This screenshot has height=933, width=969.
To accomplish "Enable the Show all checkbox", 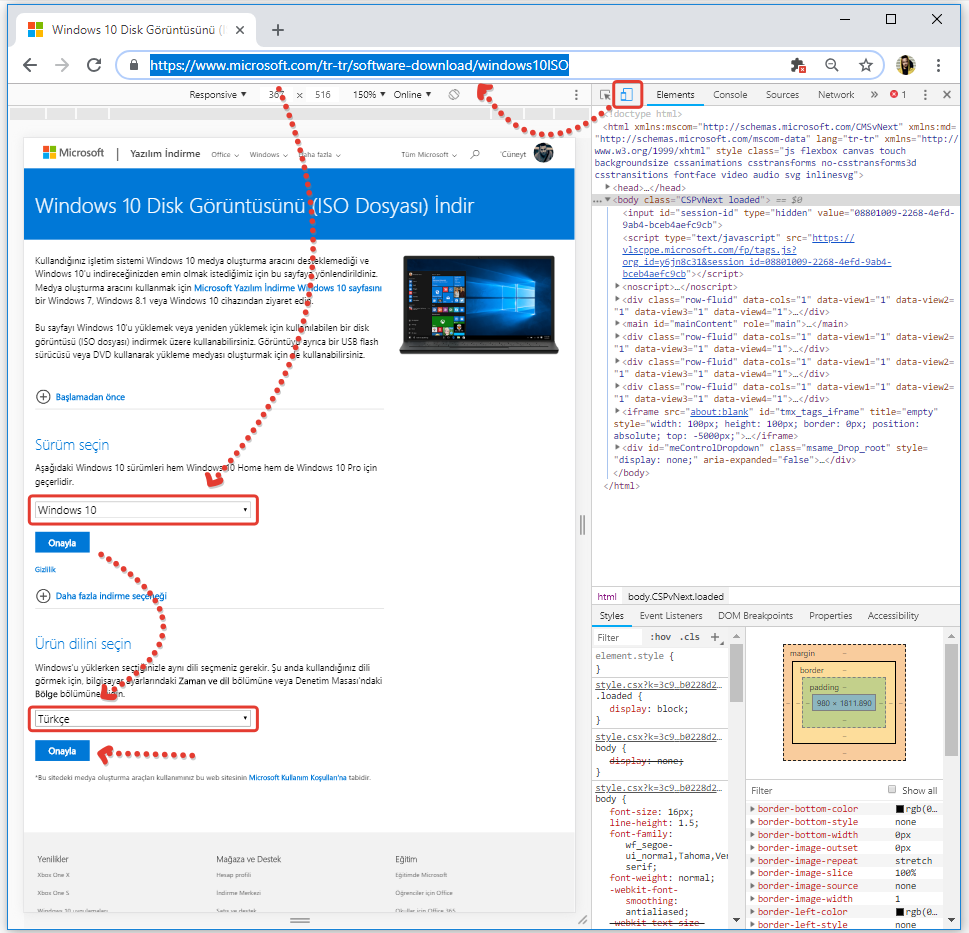I will (893, 790).
